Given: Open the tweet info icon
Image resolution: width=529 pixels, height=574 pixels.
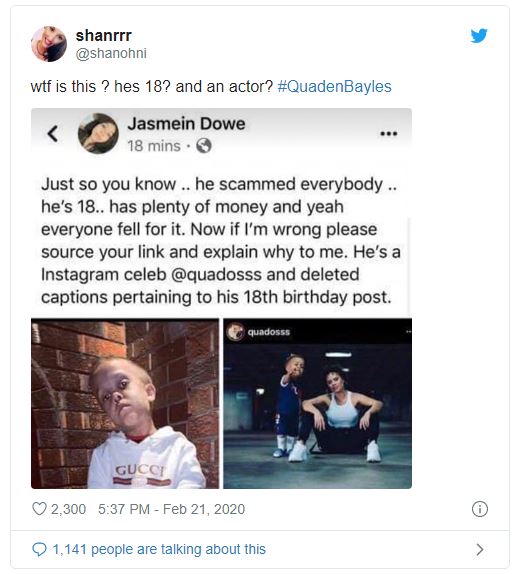Looking at the screenshot, I should click(480, 509).
